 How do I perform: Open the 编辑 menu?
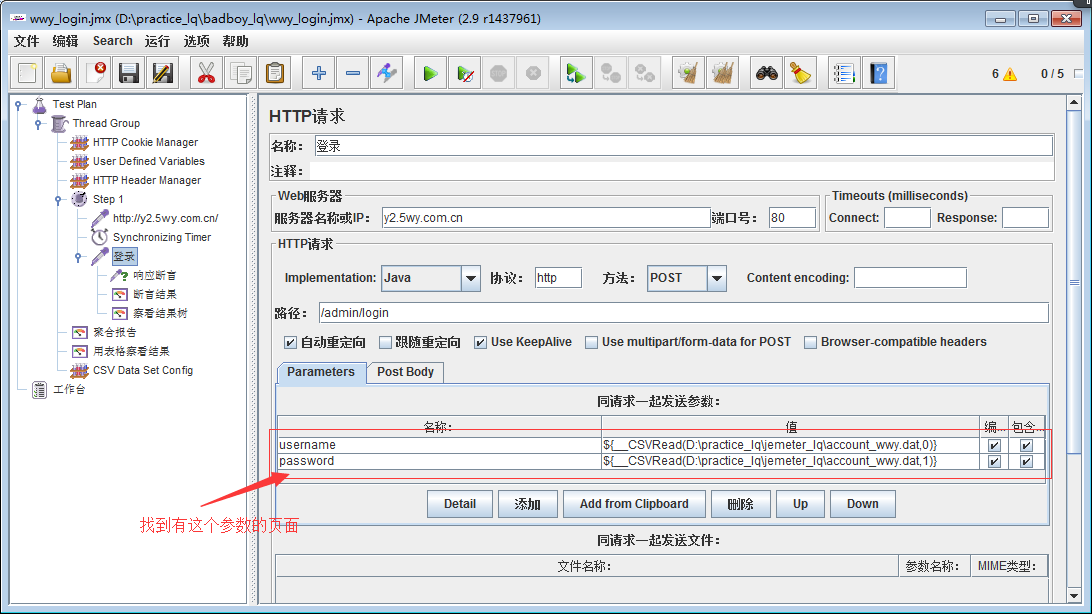coord(65,41)
